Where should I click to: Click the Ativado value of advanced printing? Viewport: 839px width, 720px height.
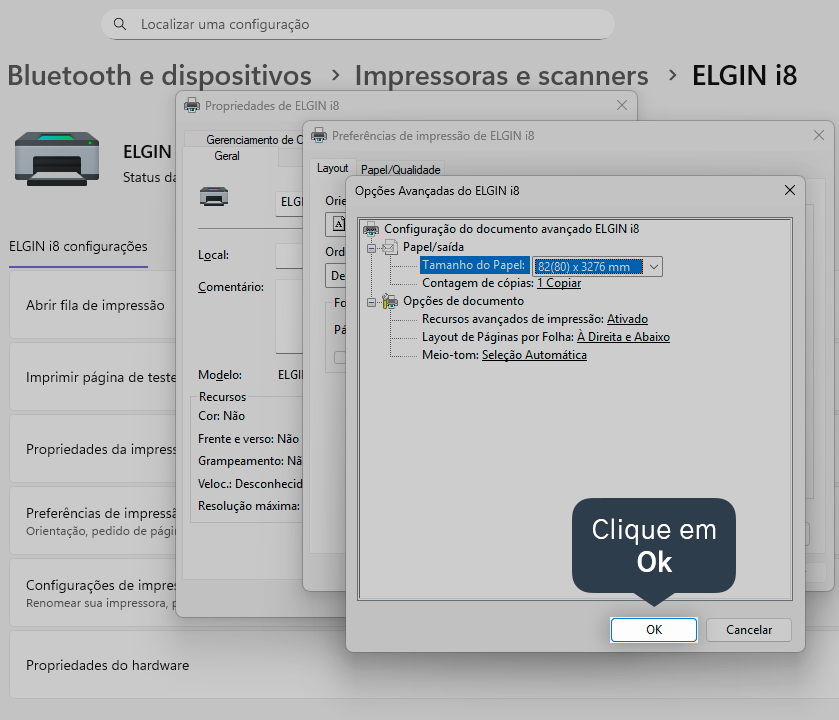click(x=627, y=319)
